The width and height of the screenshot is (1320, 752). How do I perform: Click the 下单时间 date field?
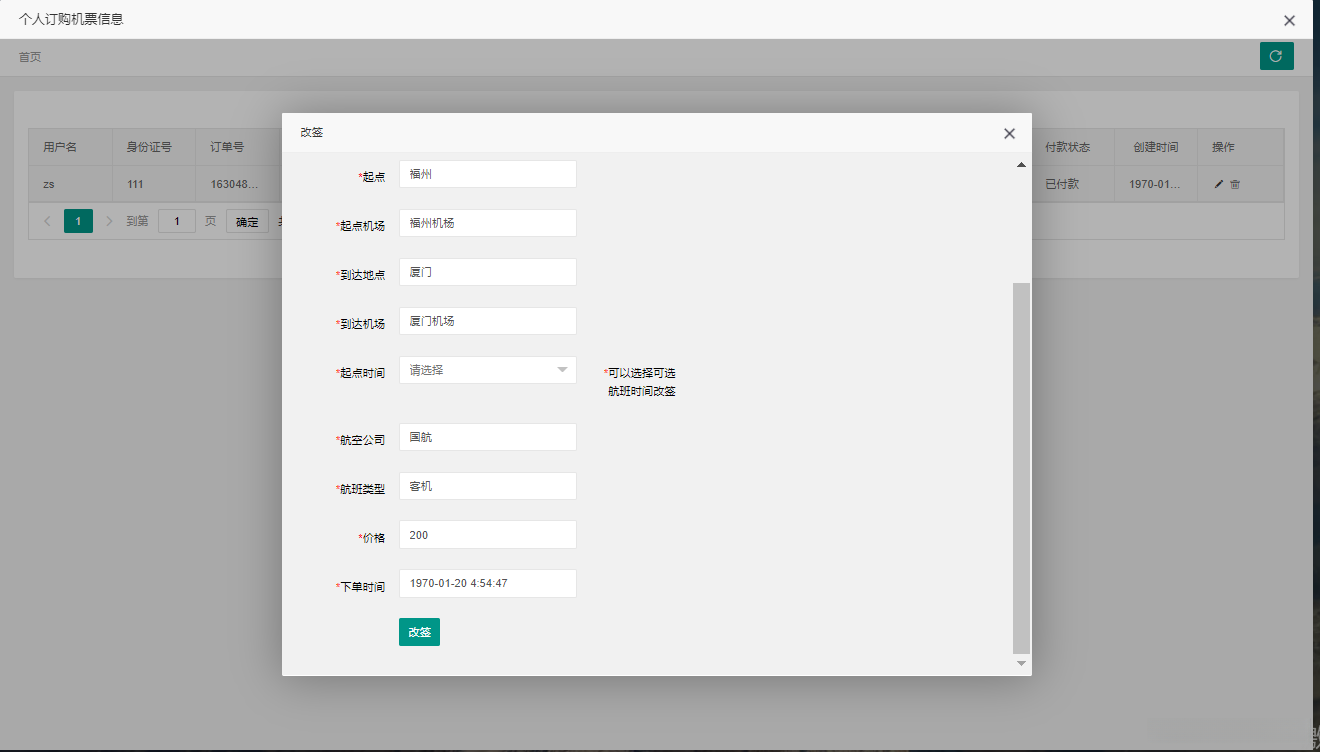tap(488, 583)
